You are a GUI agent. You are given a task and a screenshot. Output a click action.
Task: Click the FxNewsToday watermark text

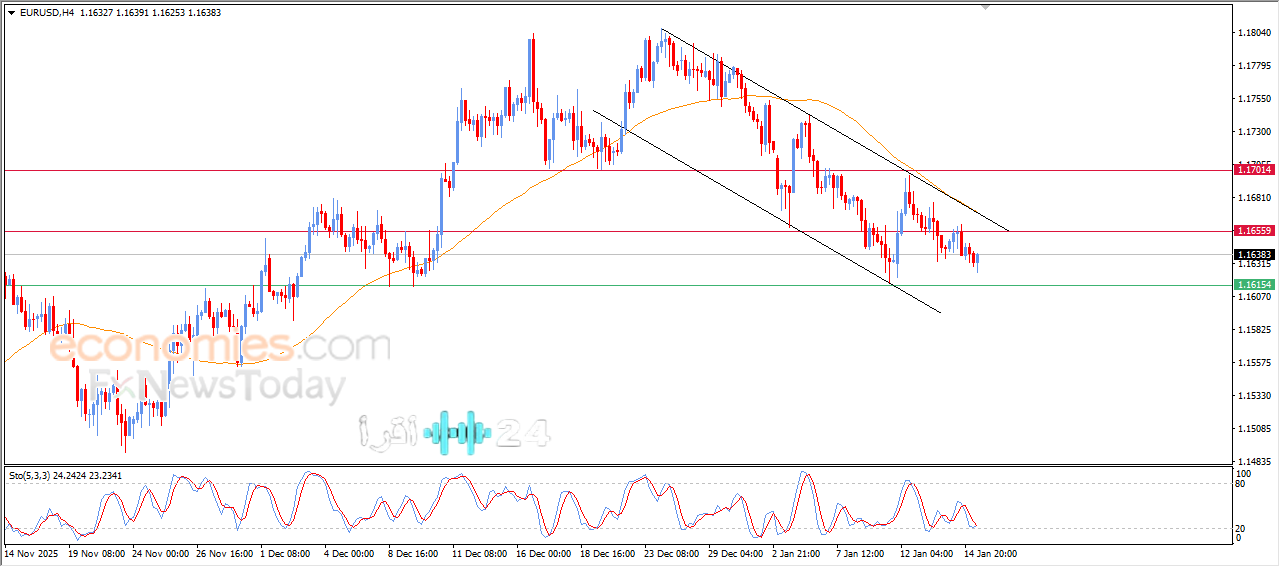pos(217,386)
